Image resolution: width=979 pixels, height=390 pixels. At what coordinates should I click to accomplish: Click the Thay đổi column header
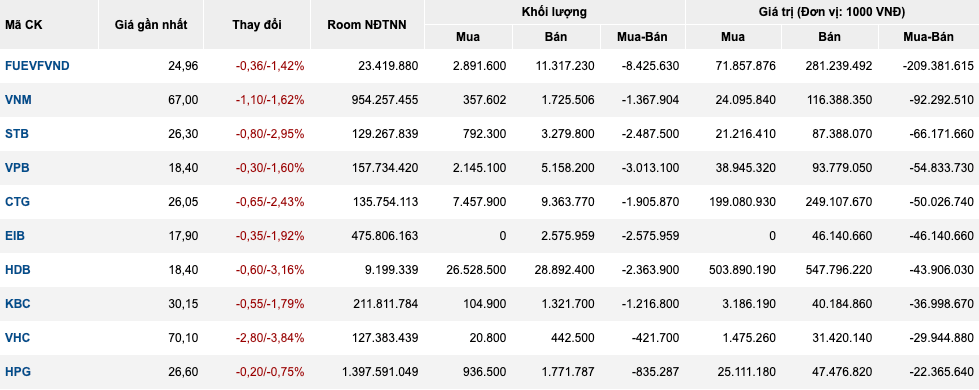pos(257,25)
